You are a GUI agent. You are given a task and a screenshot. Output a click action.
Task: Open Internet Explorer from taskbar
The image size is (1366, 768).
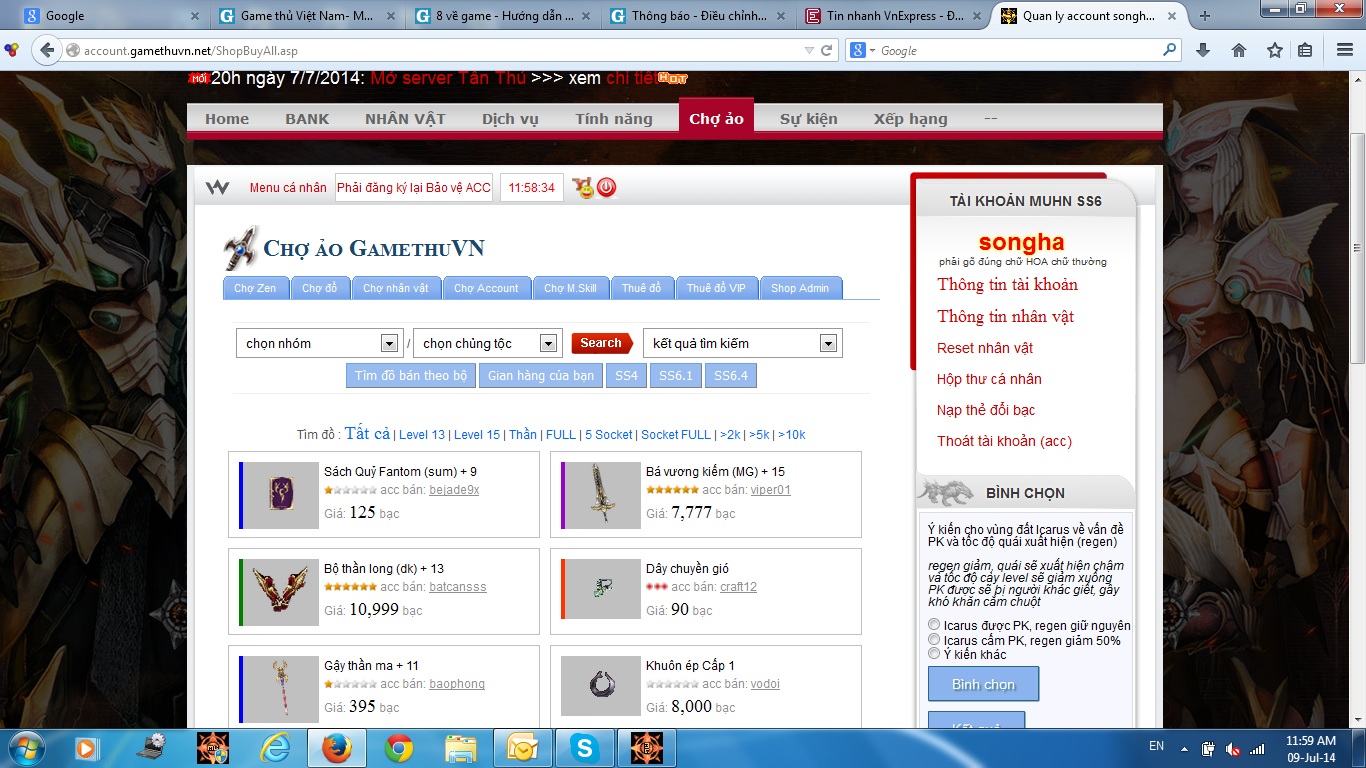[275, 748]
